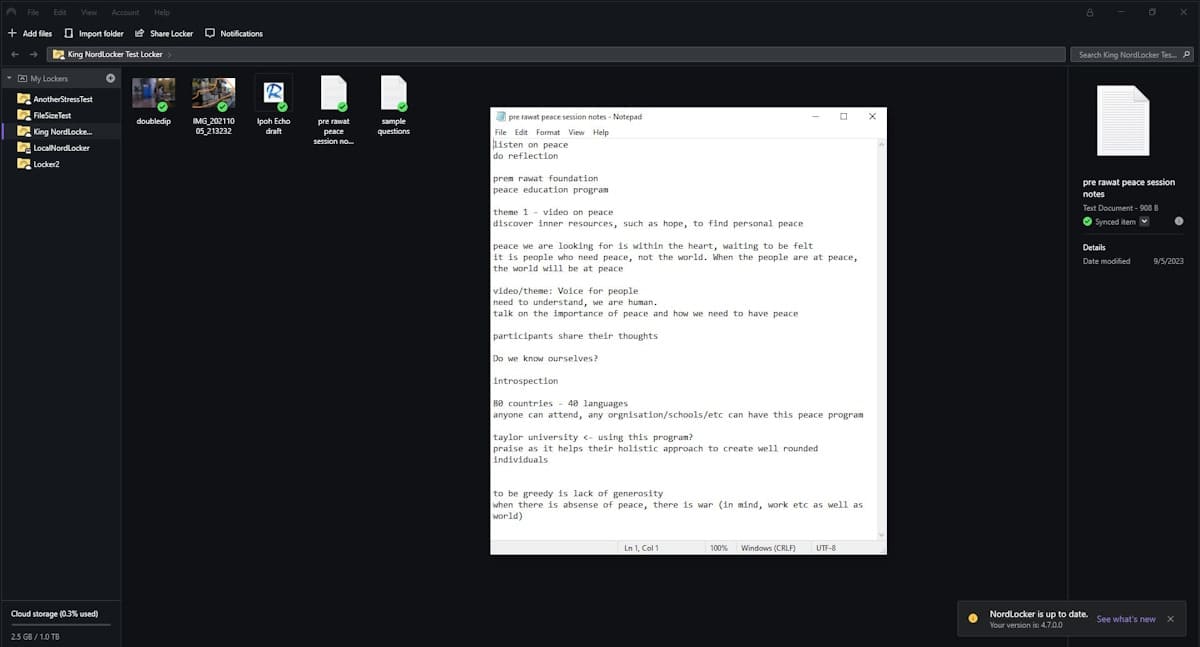Click the Import folder icon

(69, 33)
